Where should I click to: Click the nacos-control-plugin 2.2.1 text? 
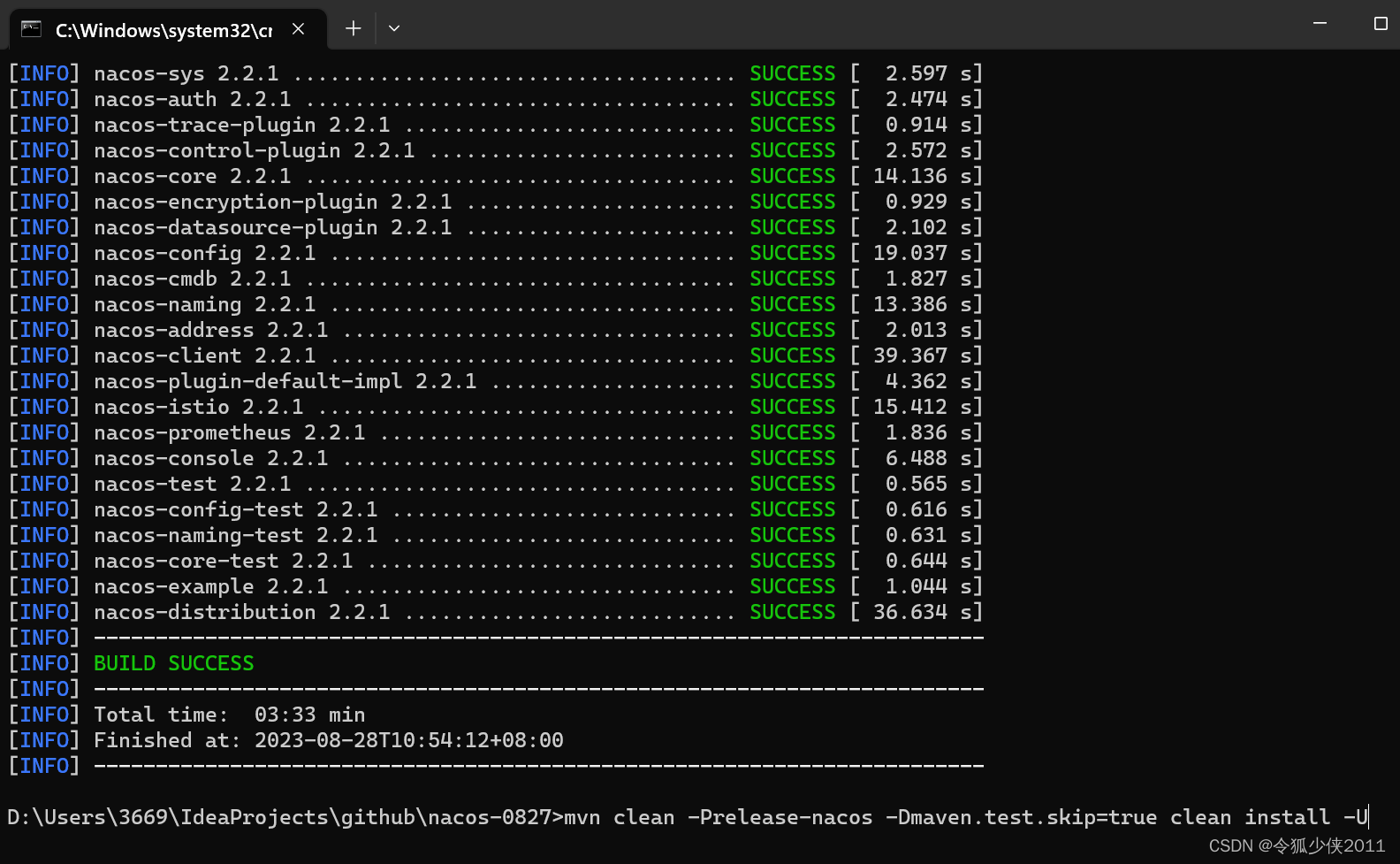click(254, 150)
